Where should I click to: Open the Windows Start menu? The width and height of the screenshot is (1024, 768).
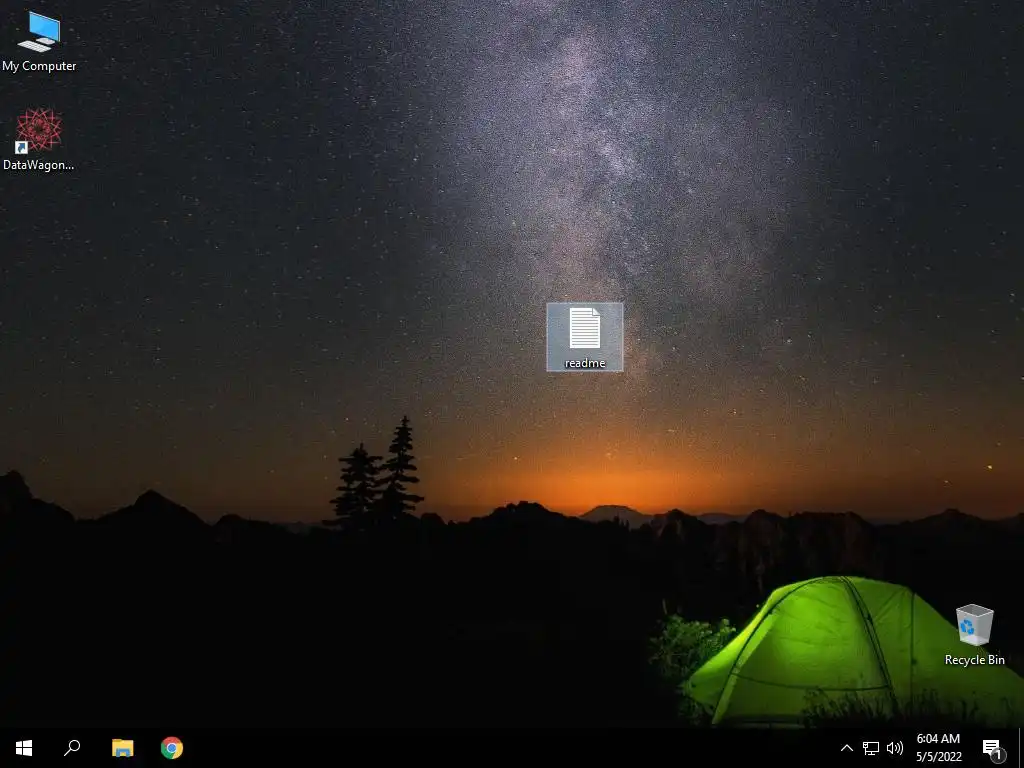click(x=24, y=748)
